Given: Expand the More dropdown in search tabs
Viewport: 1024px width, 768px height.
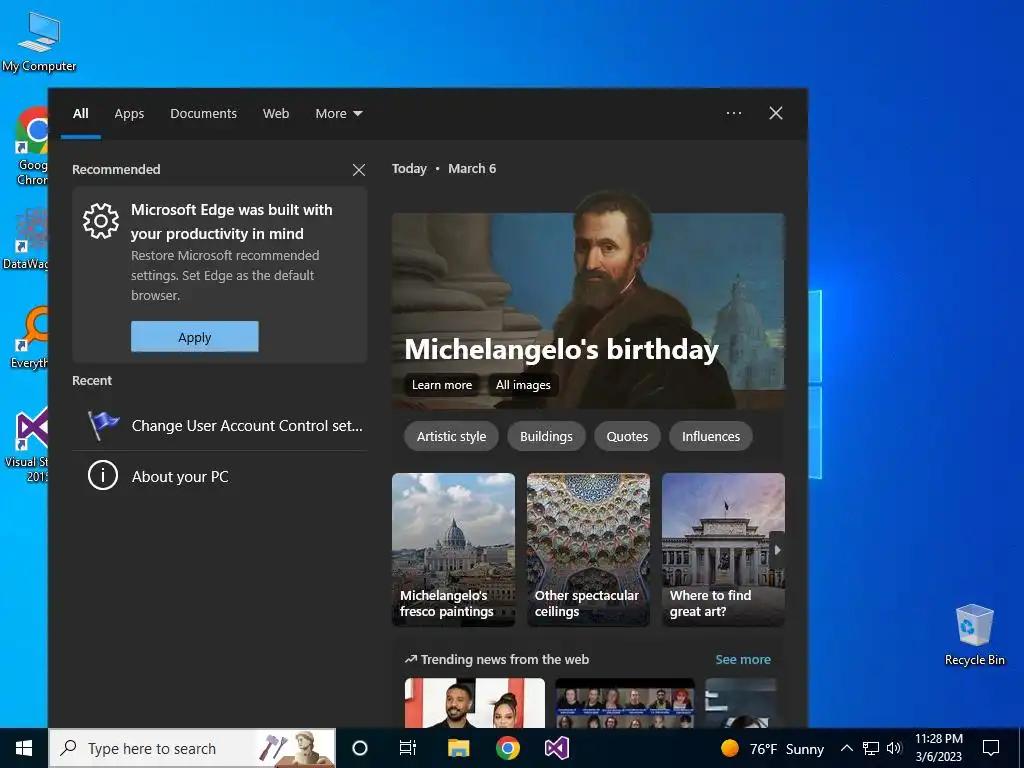Looking at the screenshot, I should click(338, 114).
